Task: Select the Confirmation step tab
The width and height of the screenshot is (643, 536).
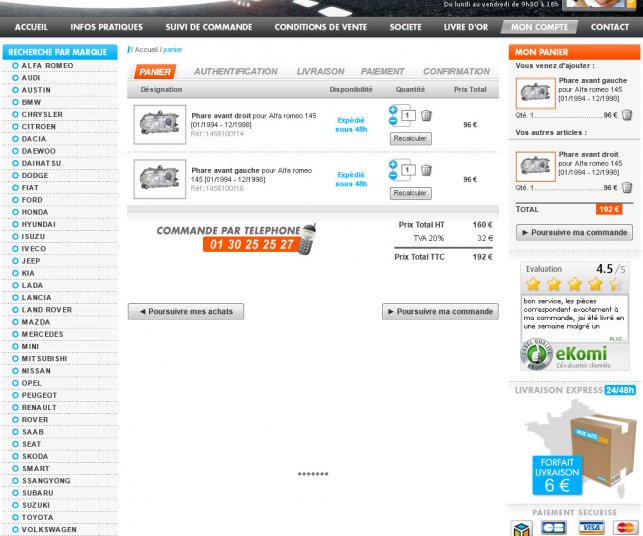Action: 456,71
